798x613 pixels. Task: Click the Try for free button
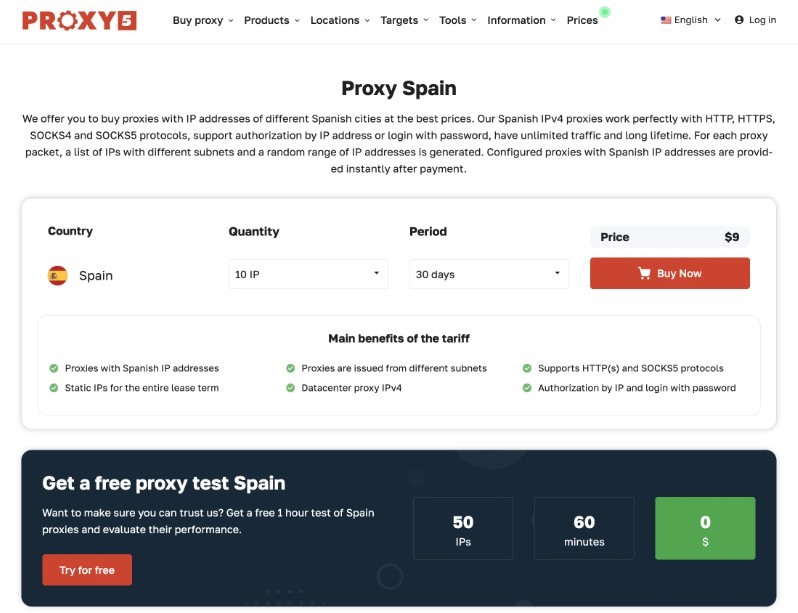[x=87, y=570]
